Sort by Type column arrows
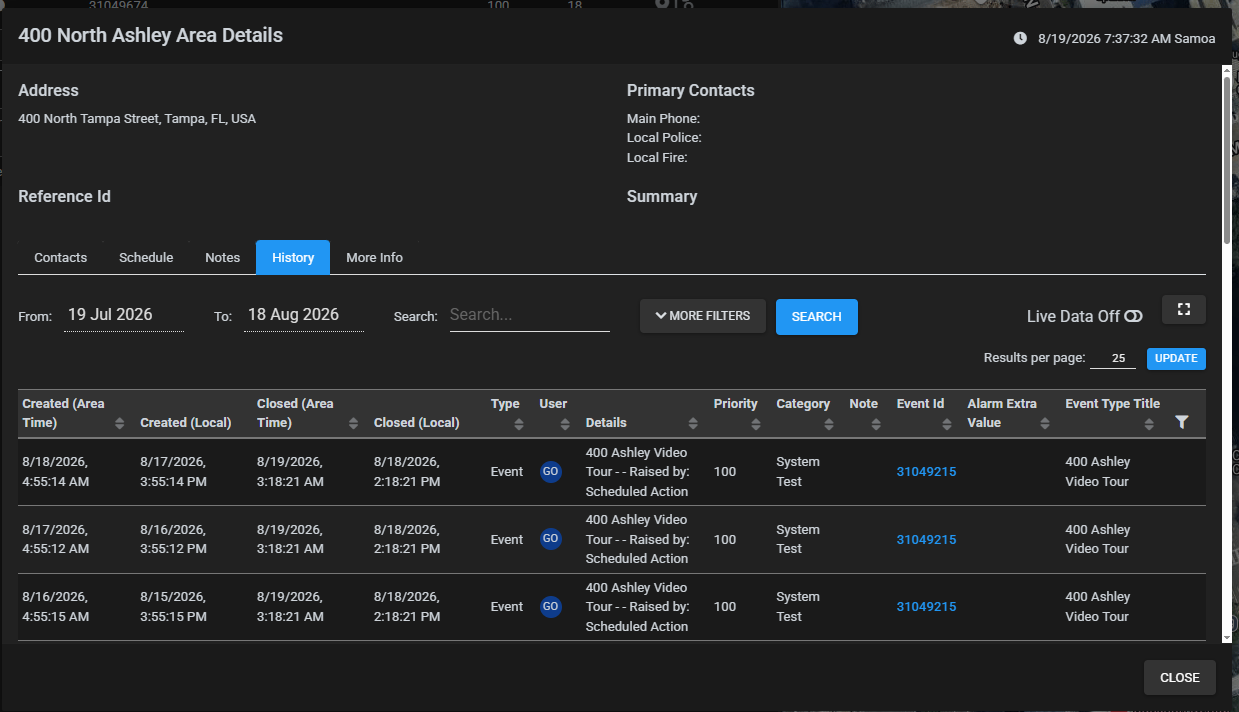This screenshot has height=712, width=1239. 519,424
